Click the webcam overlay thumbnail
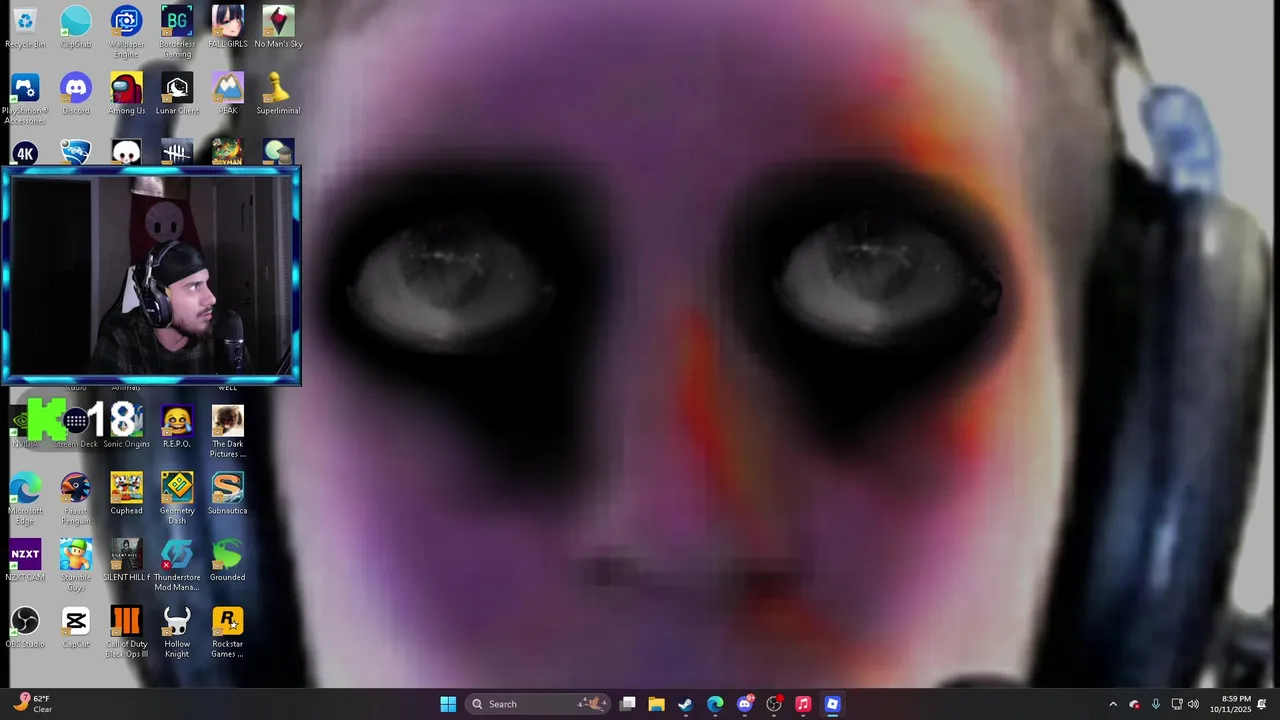 [x=151, y=276]
